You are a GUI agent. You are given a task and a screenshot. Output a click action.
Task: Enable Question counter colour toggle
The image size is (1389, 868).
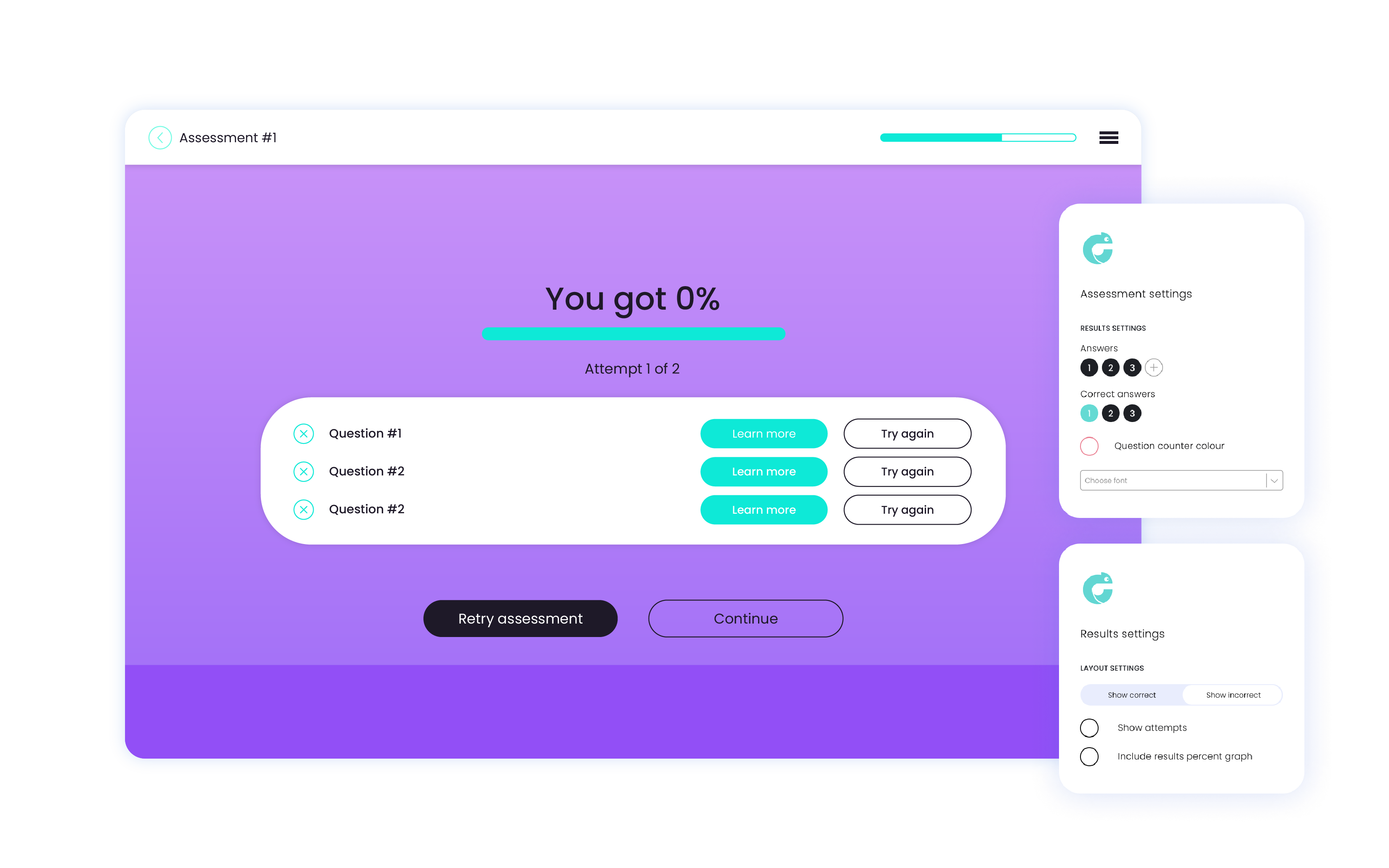1090,446
